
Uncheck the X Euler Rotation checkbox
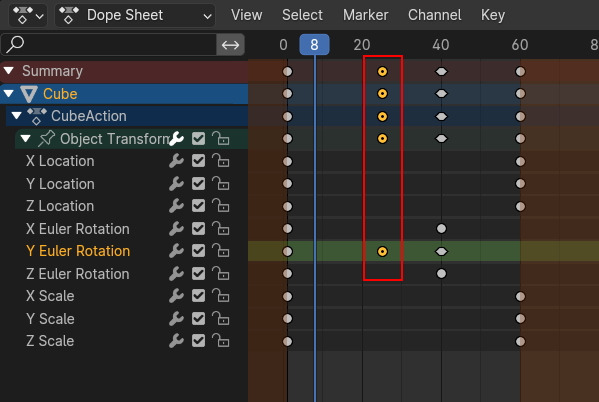[198, 229]
